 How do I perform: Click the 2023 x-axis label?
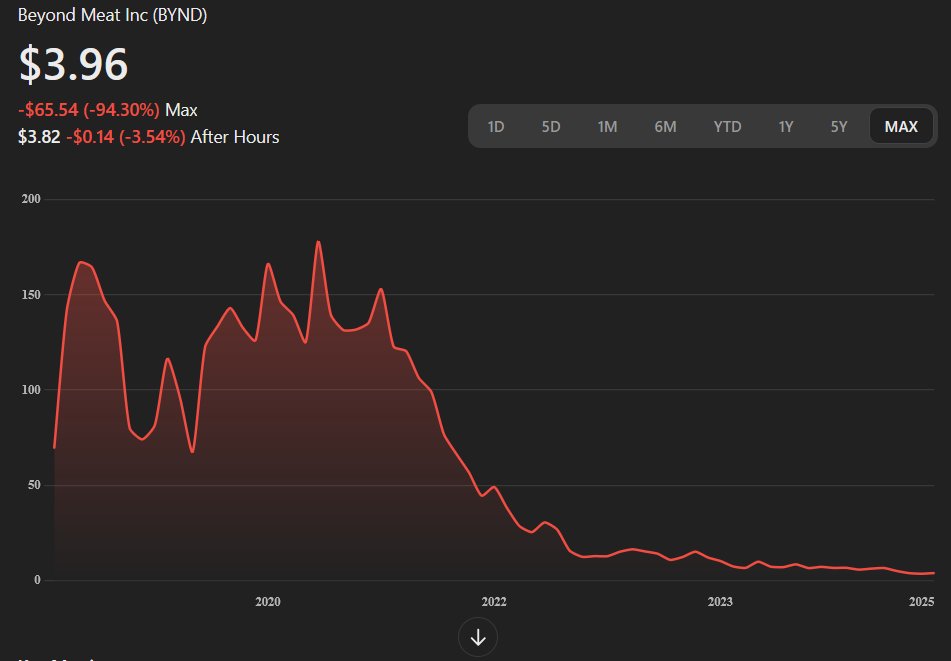[x=720, y=602]
